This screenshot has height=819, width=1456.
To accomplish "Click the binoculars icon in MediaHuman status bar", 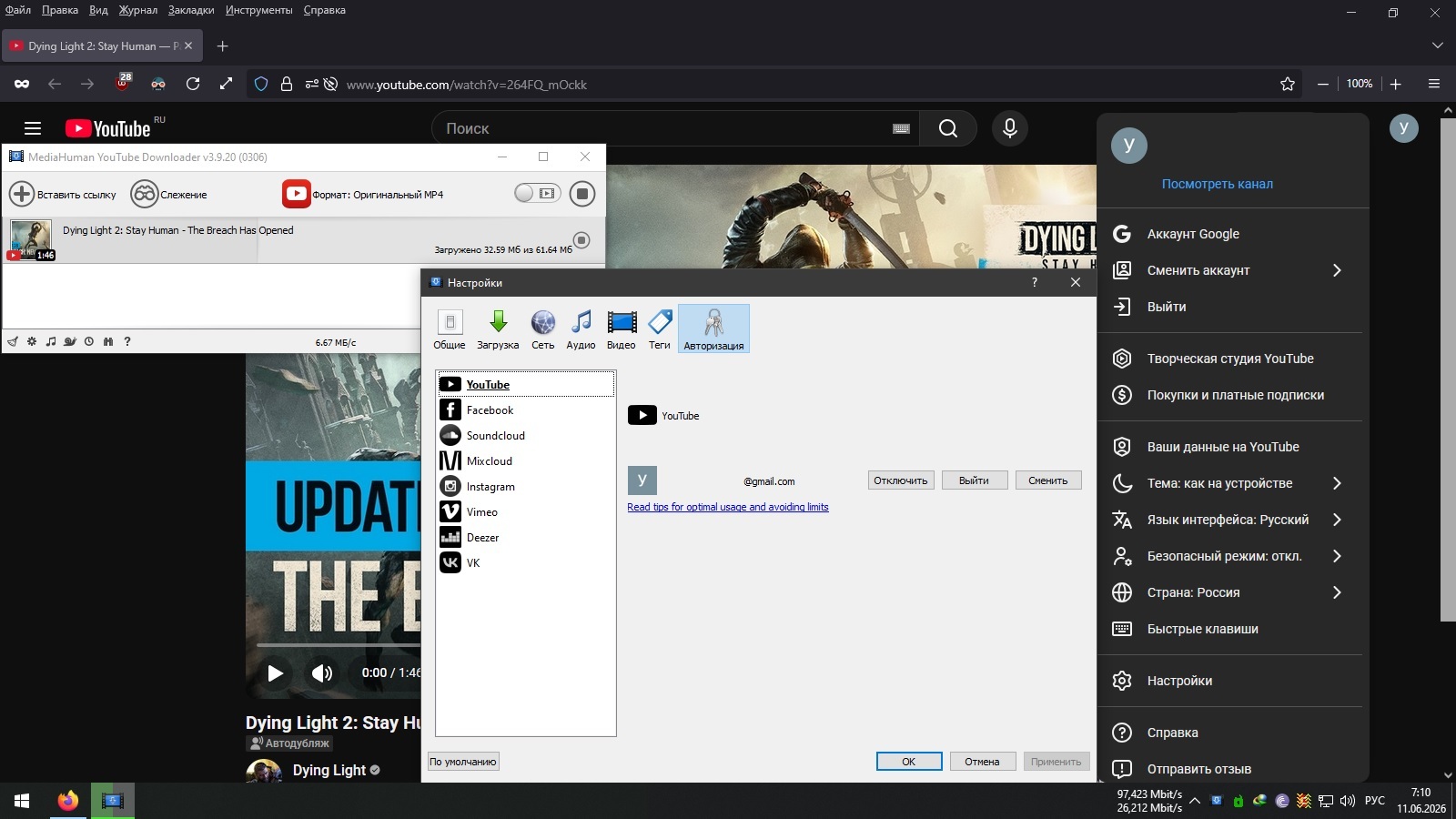I will 108,342.
